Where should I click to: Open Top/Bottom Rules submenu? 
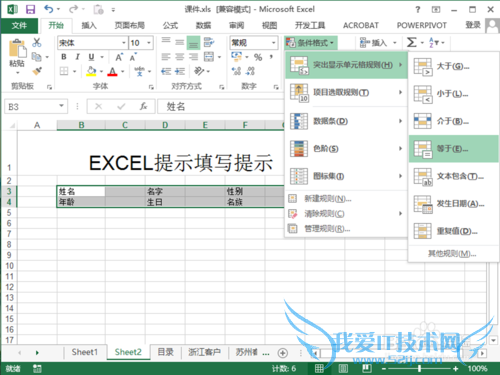(x=346, y=93)
